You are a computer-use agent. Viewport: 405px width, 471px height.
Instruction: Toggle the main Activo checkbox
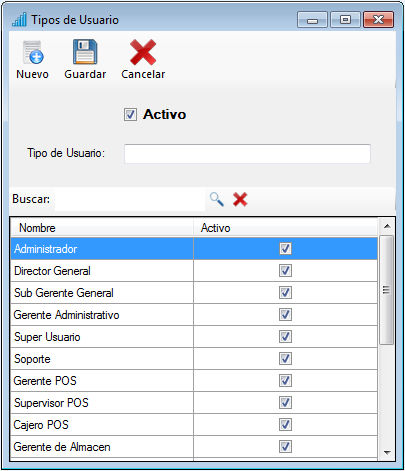[x=130, y=114]
